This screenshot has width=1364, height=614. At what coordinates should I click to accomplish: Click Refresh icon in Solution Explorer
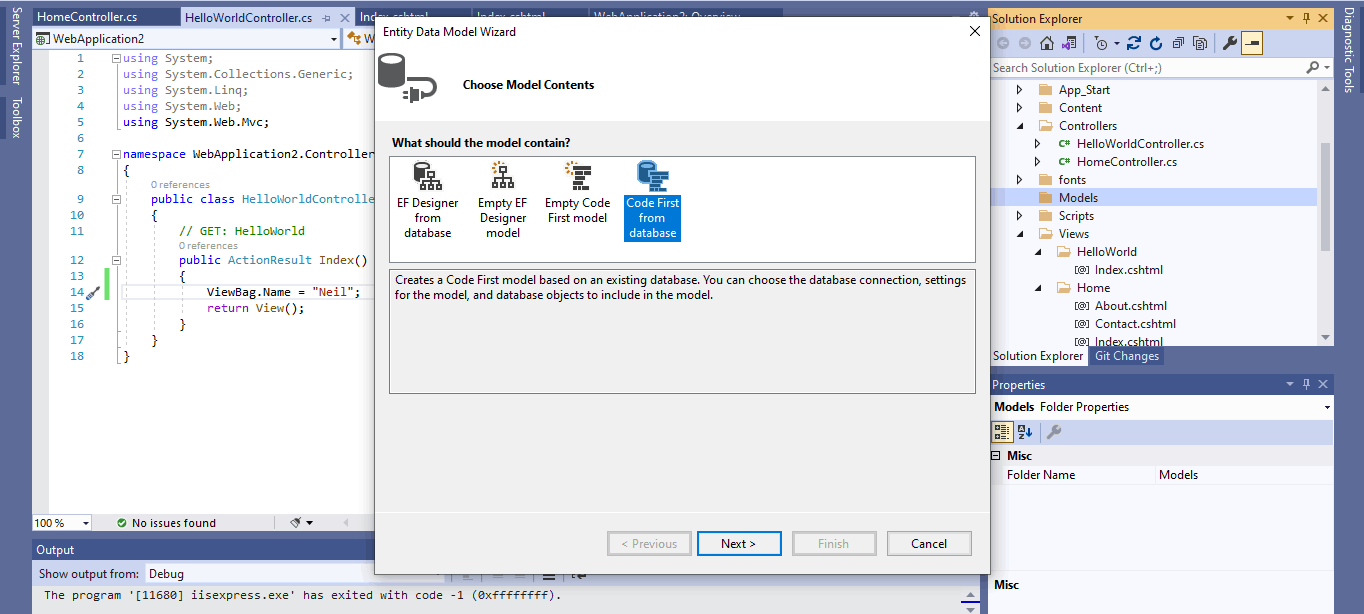1156,44
